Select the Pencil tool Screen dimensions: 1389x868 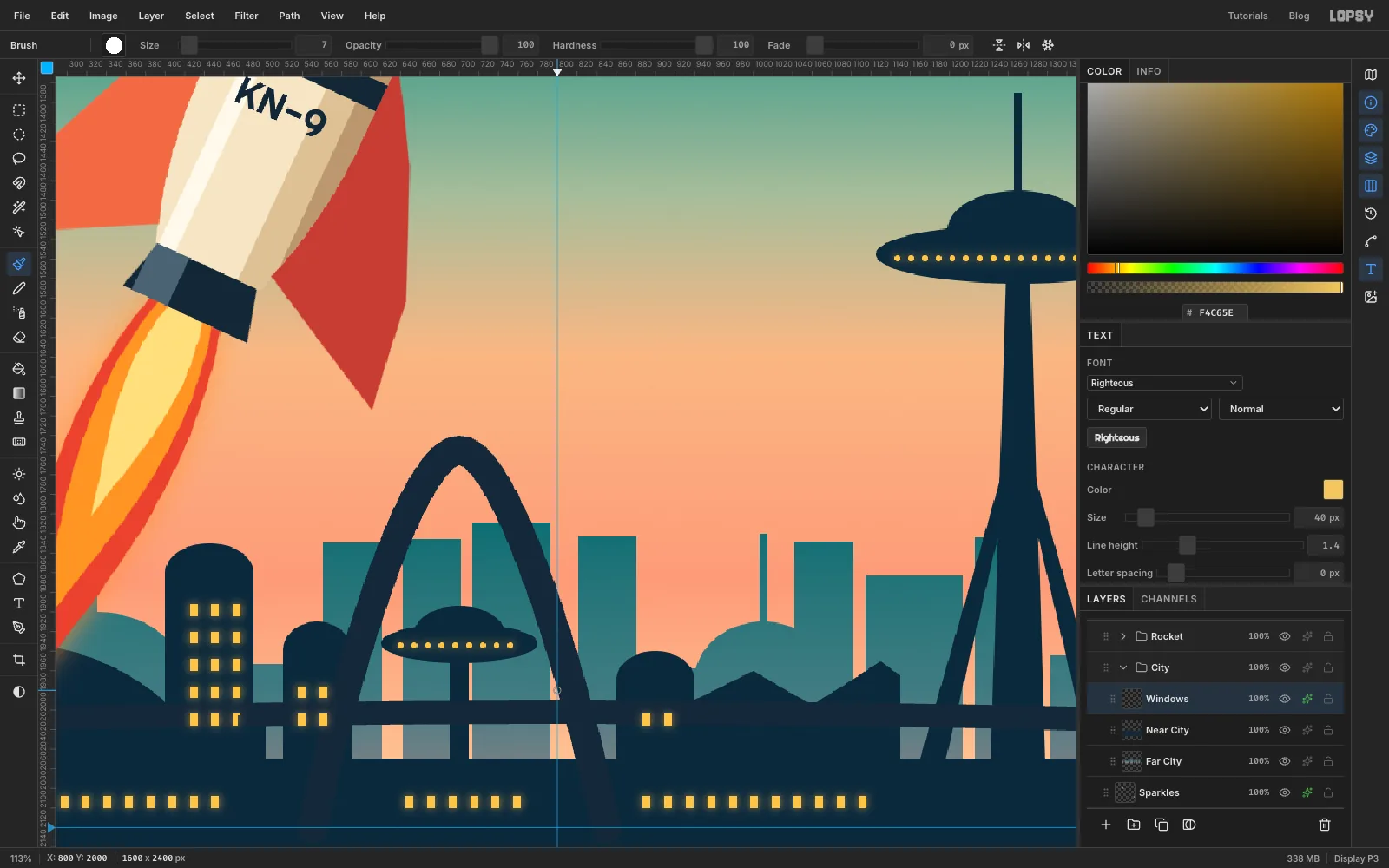(x=19, y=288)
